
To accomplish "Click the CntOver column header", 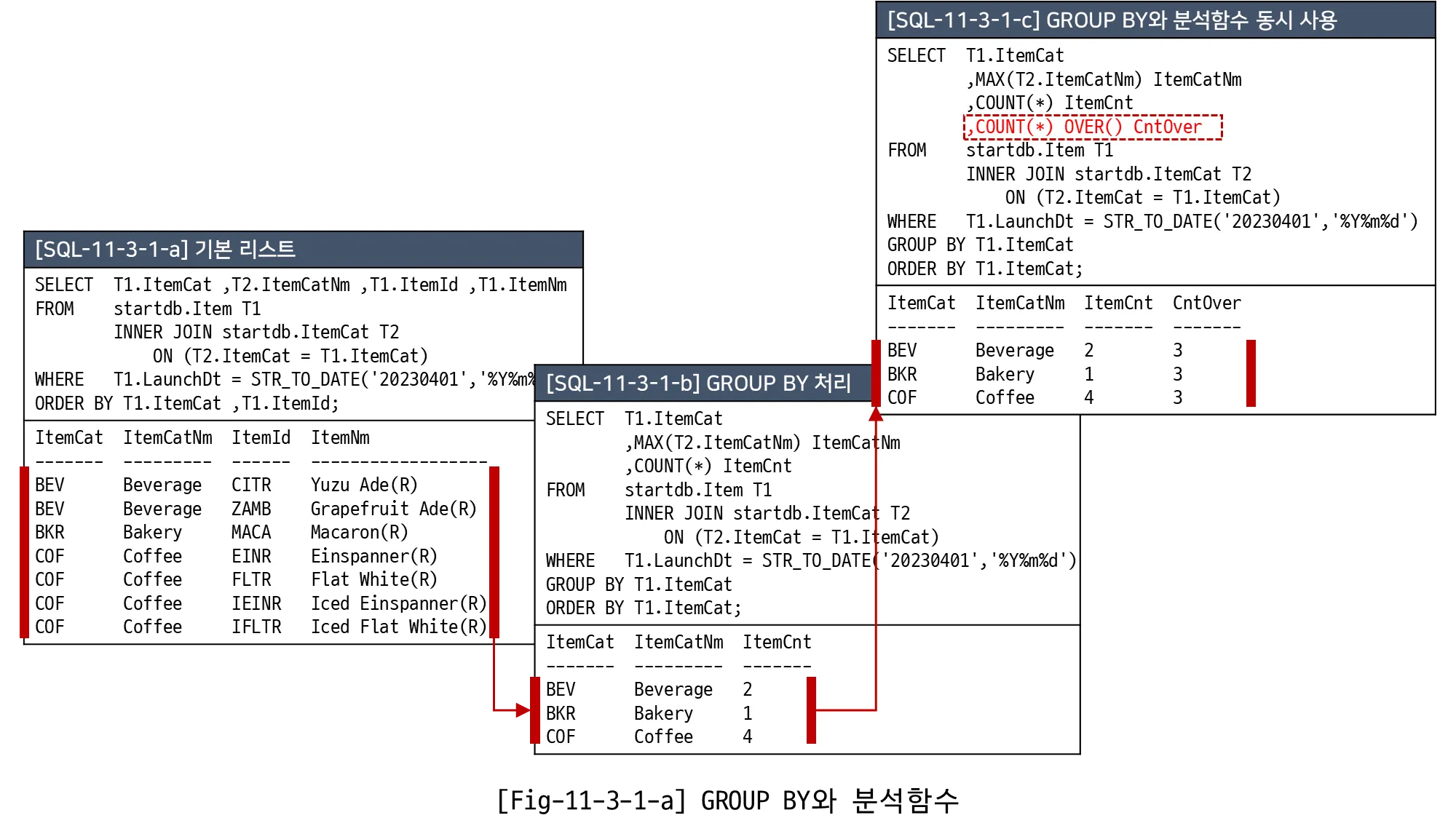I will pos(1206,303).
